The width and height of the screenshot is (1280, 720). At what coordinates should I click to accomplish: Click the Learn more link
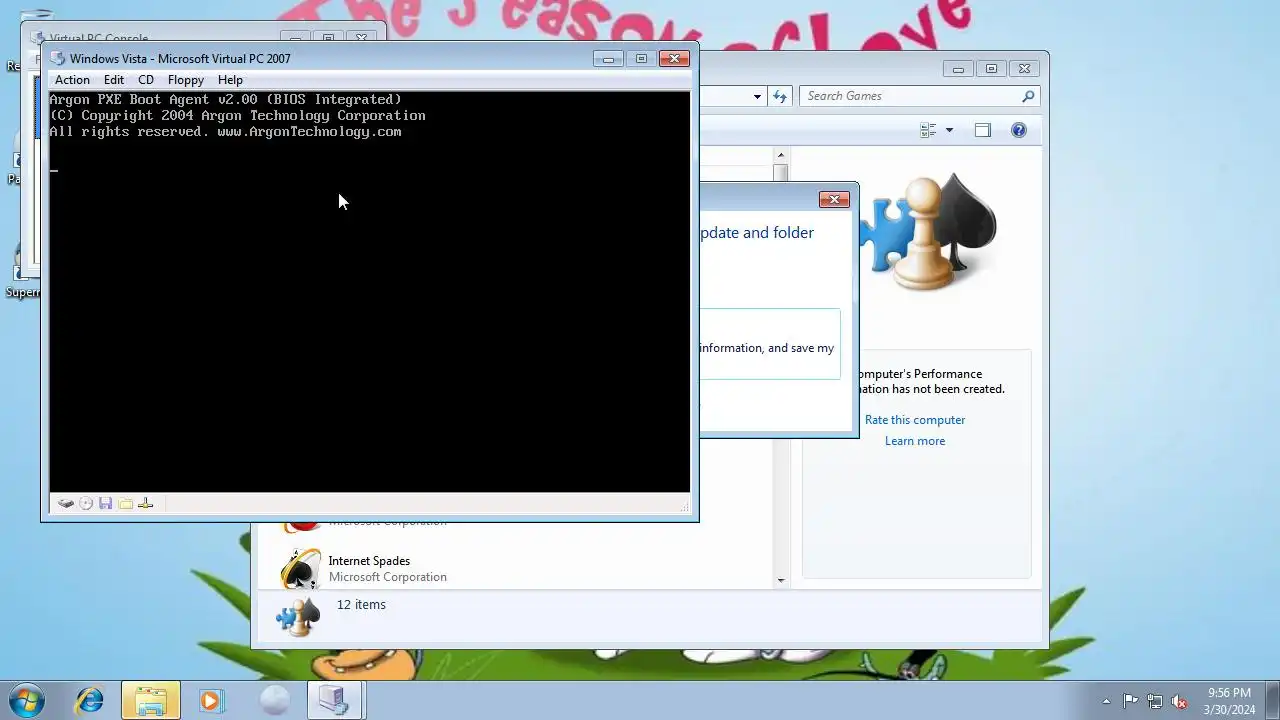tap(915, 441)
